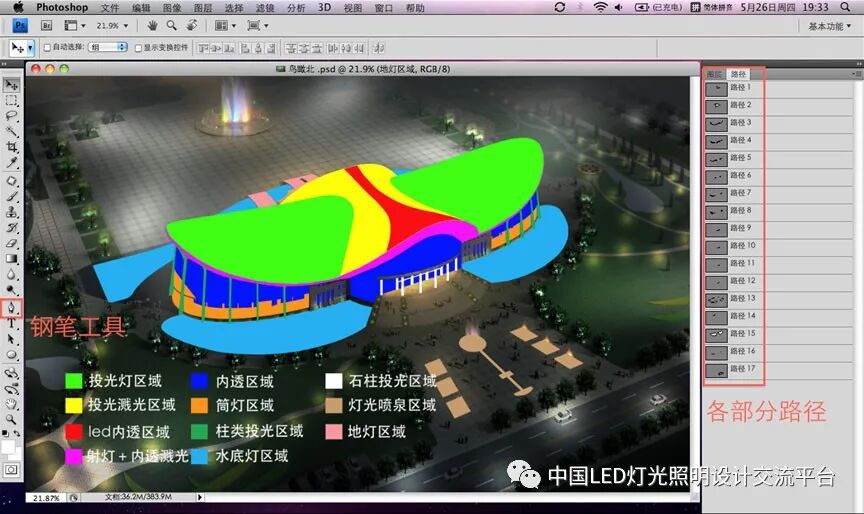Click the Auto-Align Layers icon in options bar

coord(379,48)
